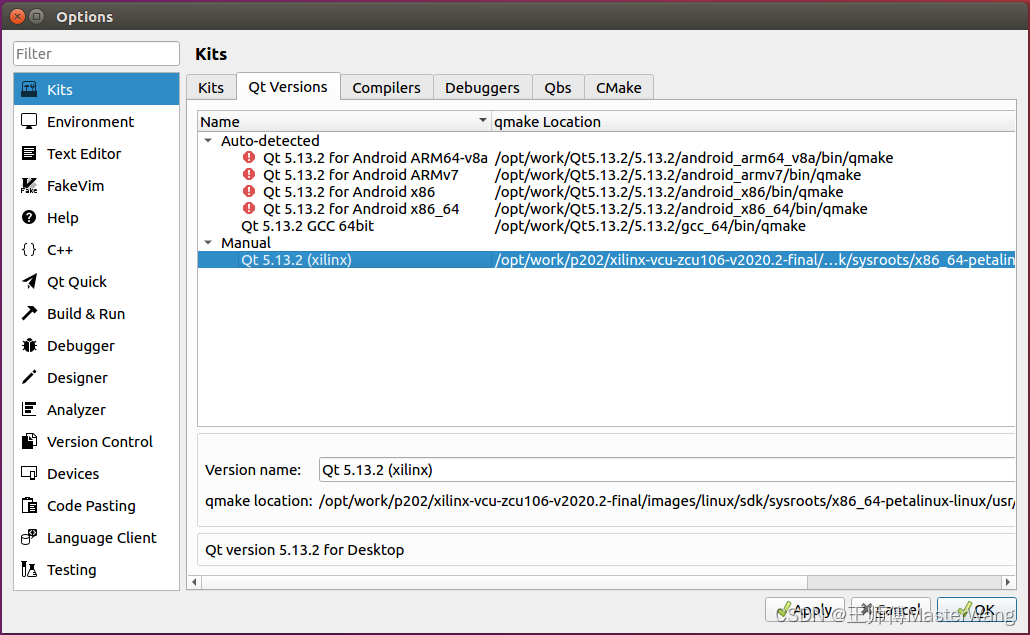Click the Name column sort arrow
Viewport: 1030px width, 635px height.
coord(483,120)
